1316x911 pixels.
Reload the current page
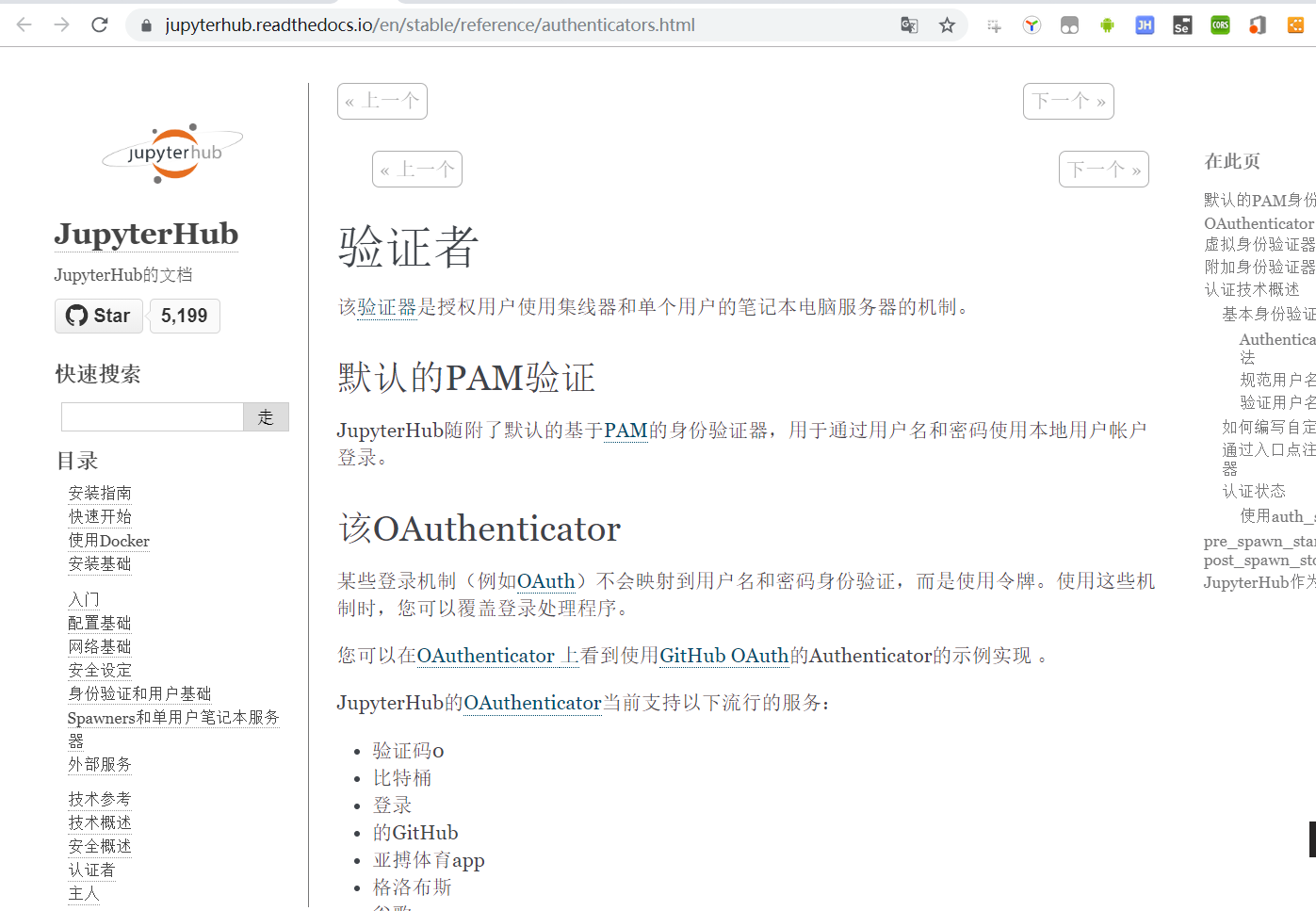click(100, 24)
